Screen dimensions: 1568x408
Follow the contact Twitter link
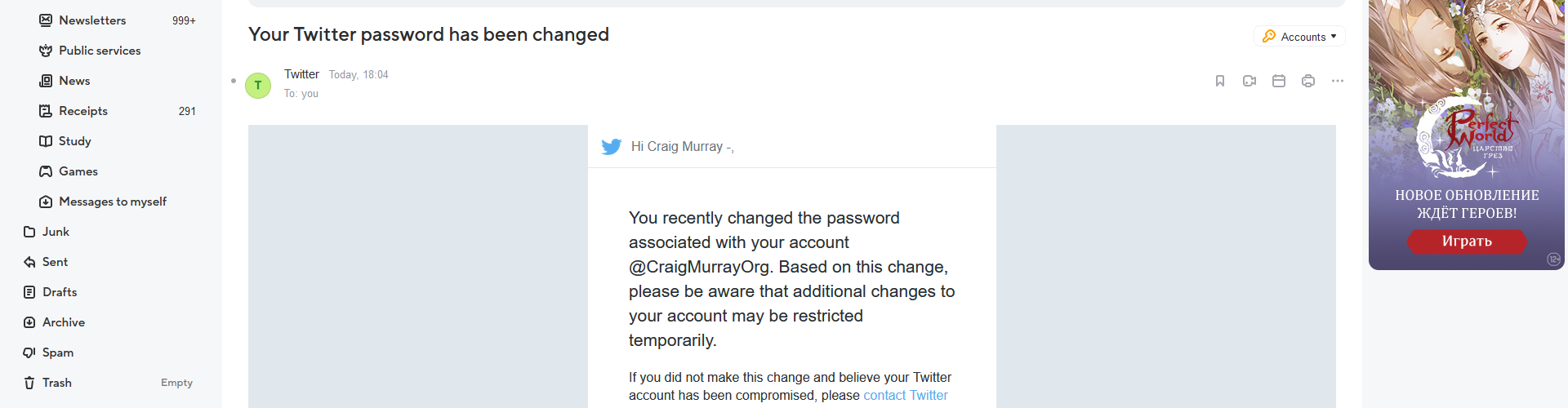[905, 396]
